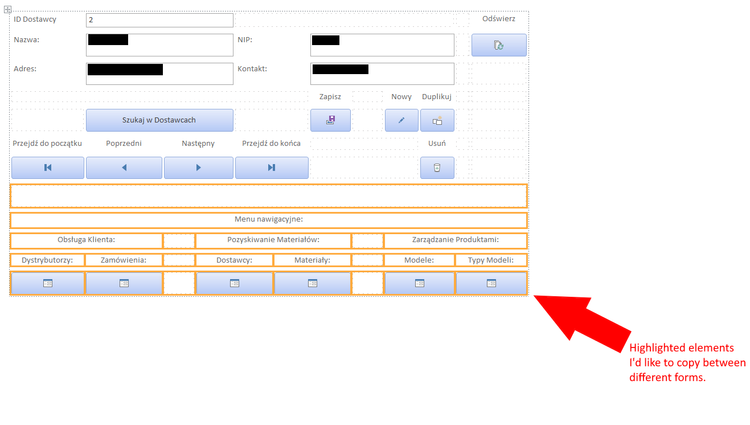This screenshot has height=425, width=750.
Task: Select the Duplikuj label
Action: tap(437, 97)
